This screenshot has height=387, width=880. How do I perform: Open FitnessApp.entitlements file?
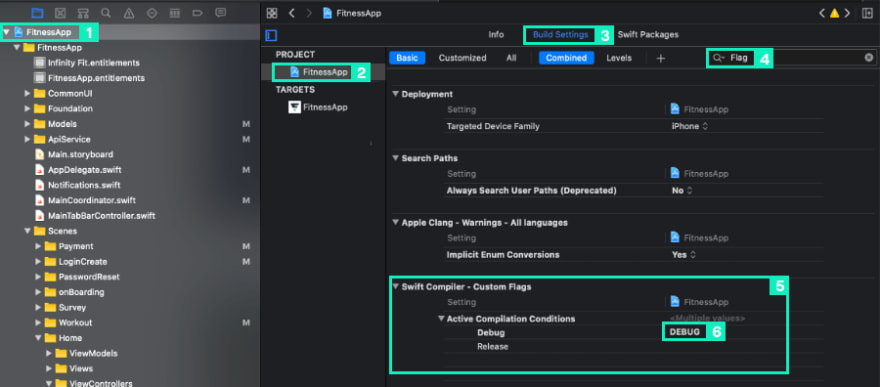(x=96, y=78)
